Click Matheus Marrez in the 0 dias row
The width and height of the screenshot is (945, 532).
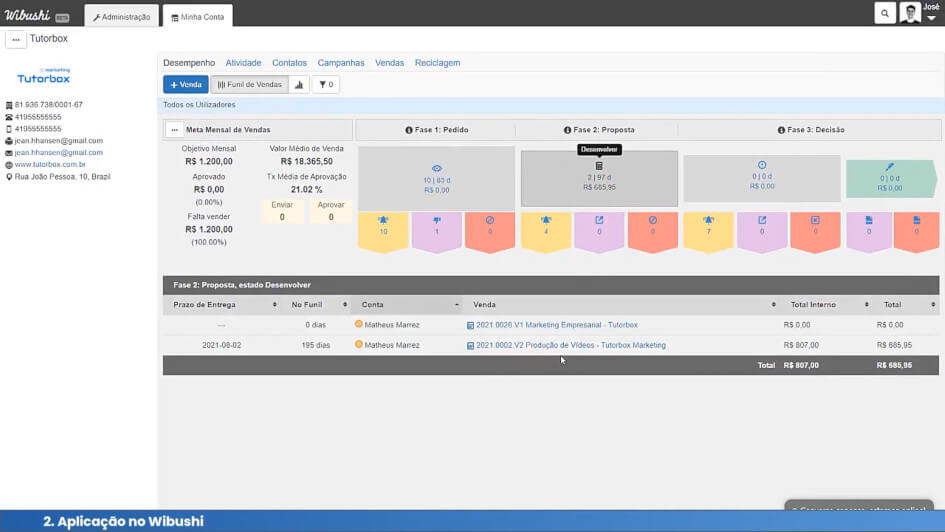pyautogui.click(x=392, y=325)
